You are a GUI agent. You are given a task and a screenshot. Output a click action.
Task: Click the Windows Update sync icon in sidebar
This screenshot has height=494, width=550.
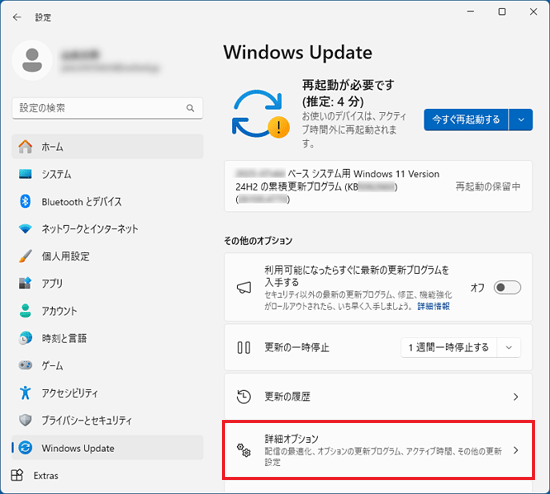tap(25, 448)
